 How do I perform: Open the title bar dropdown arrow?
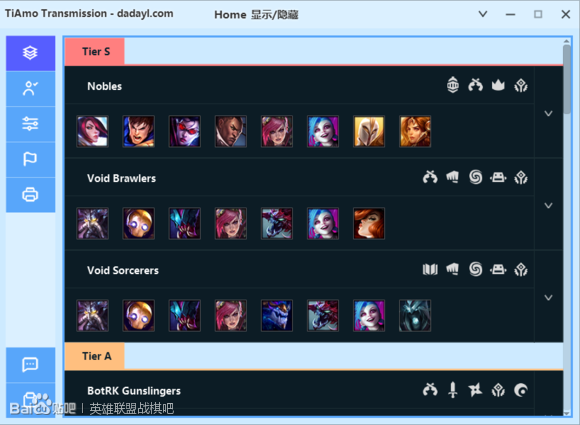click(483, 14)
